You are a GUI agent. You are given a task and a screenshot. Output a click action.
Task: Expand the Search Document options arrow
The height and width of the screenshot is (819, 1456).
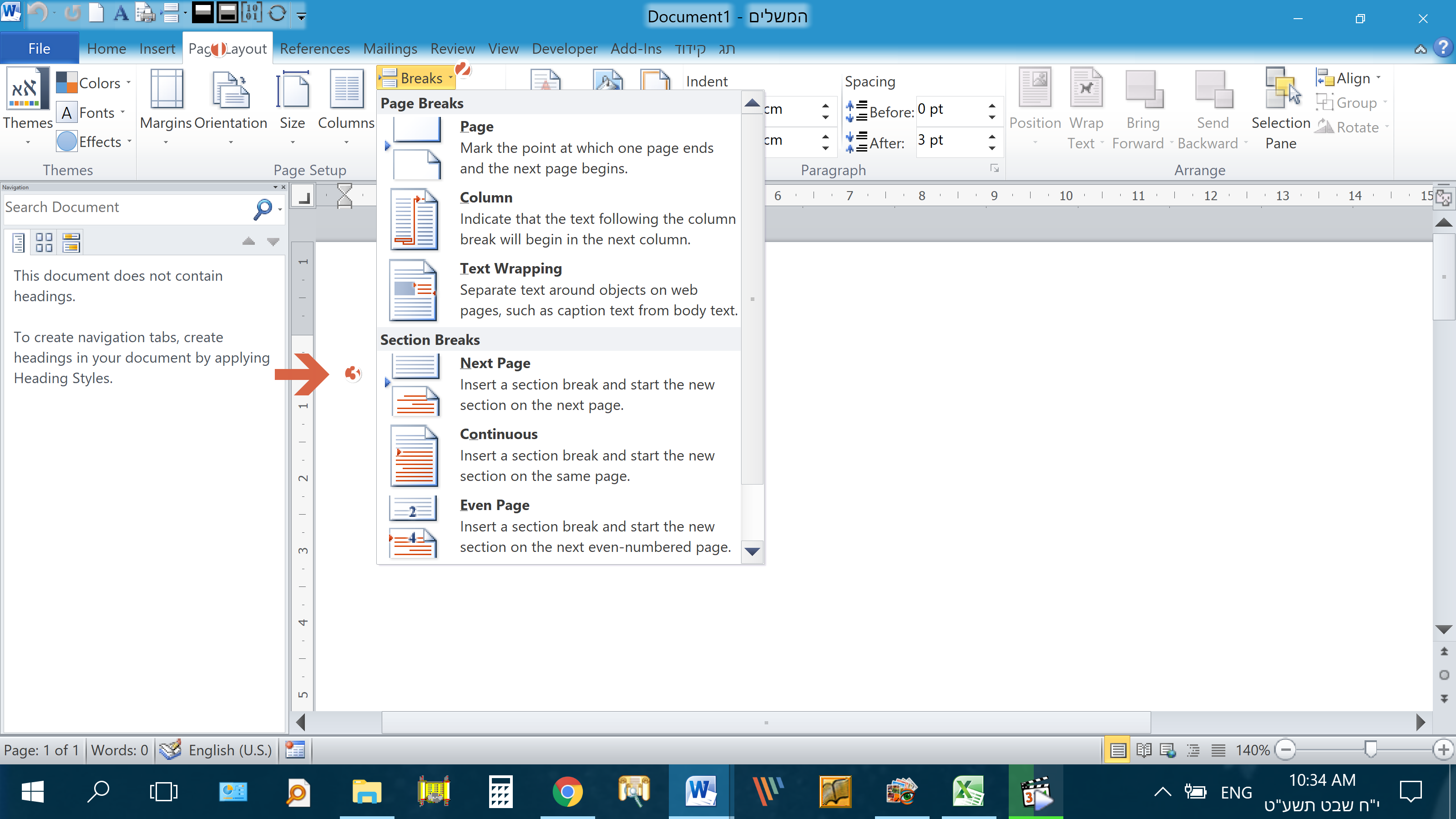280,209
